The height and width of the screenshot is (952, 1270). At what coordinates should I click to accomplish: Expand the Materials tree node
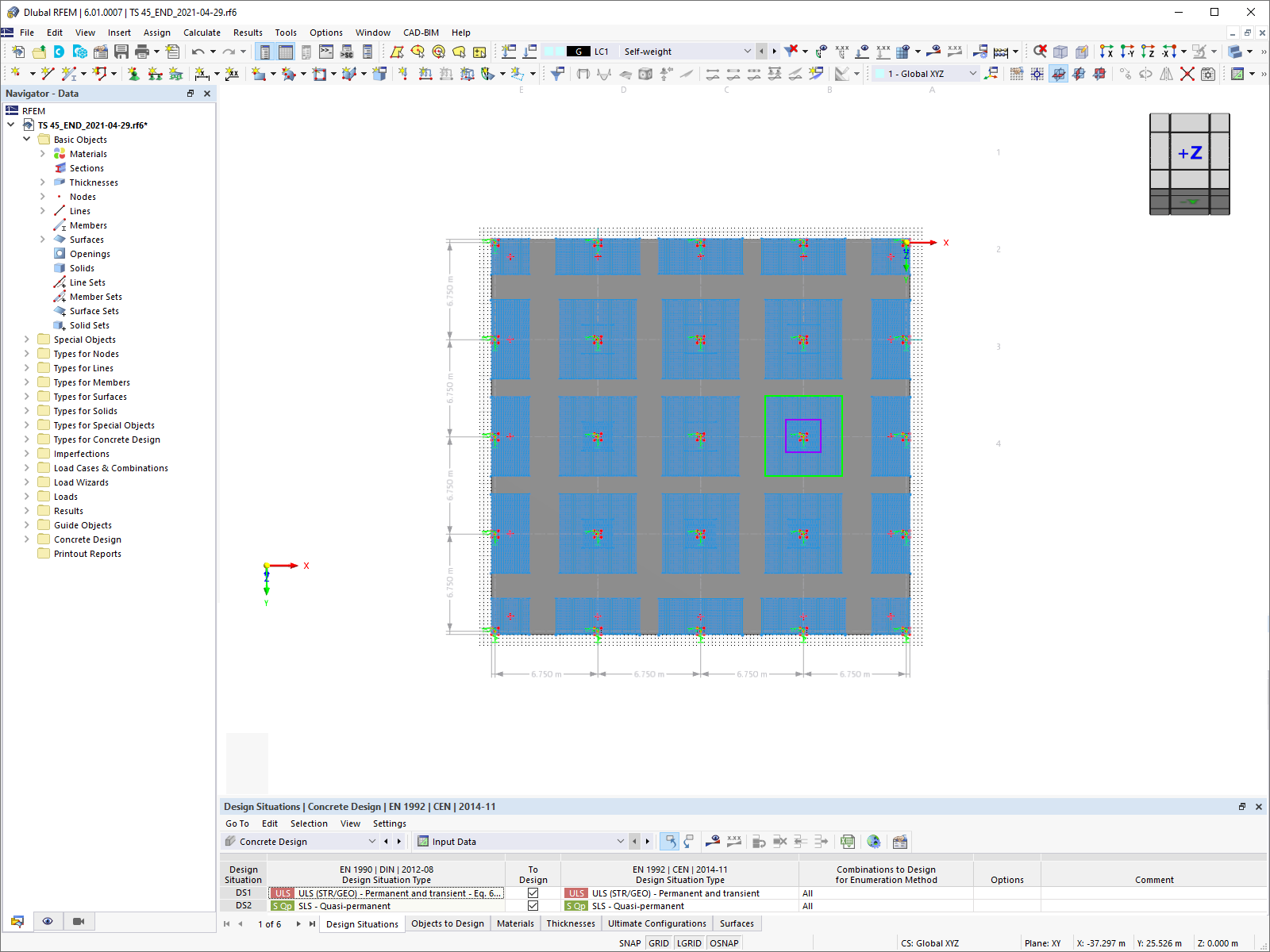(x=43, y=154)
